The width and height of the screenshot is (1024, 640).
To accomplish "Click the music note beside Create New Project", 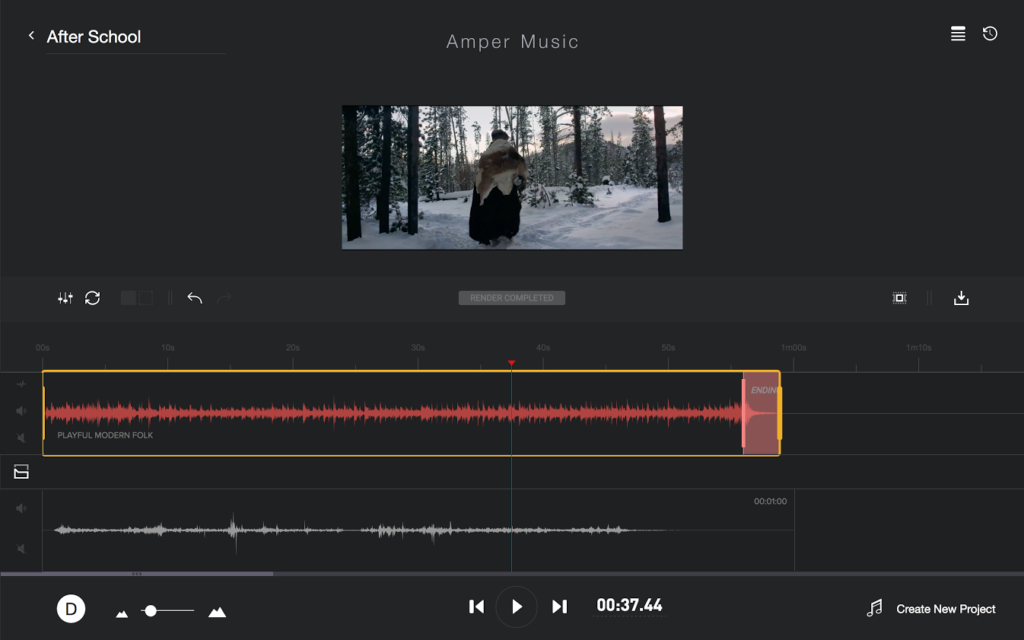I will (x=874, y=608).
